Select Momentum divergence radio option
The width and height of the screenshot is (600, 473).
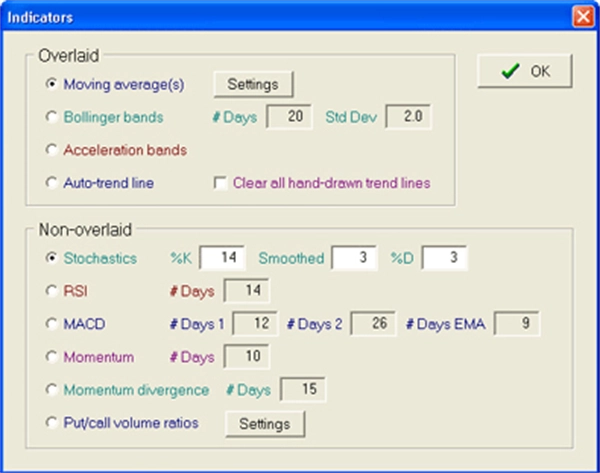52,390
